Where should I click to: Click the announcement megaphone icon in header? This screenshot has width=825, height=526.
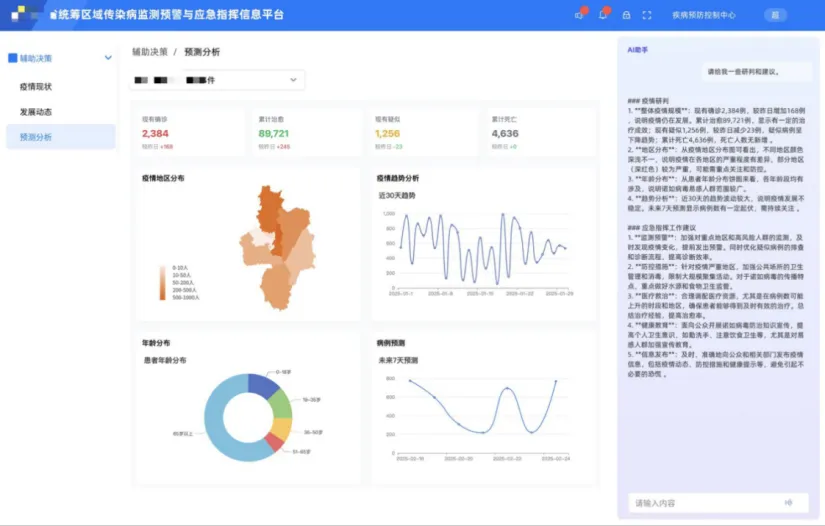[579, 15]
